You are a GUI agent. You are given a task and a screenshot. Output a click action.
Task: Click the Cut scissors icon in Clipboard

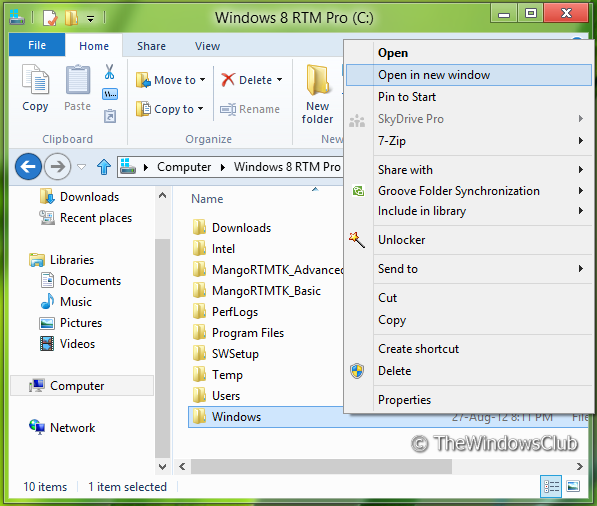[x=109, y=72]
